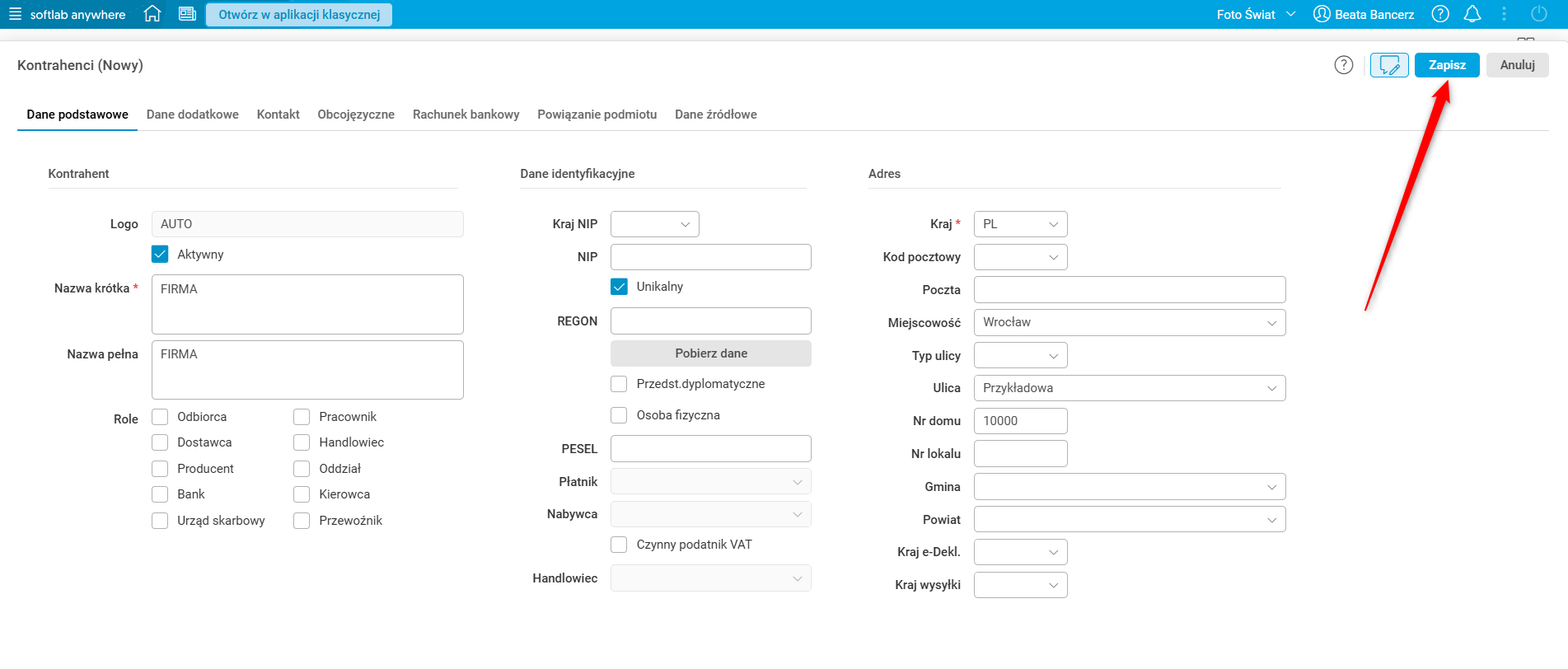Open the Kraj e-Dekl. dropdown
Screen dimensions: 1568x669
(x=1021, y=552)
